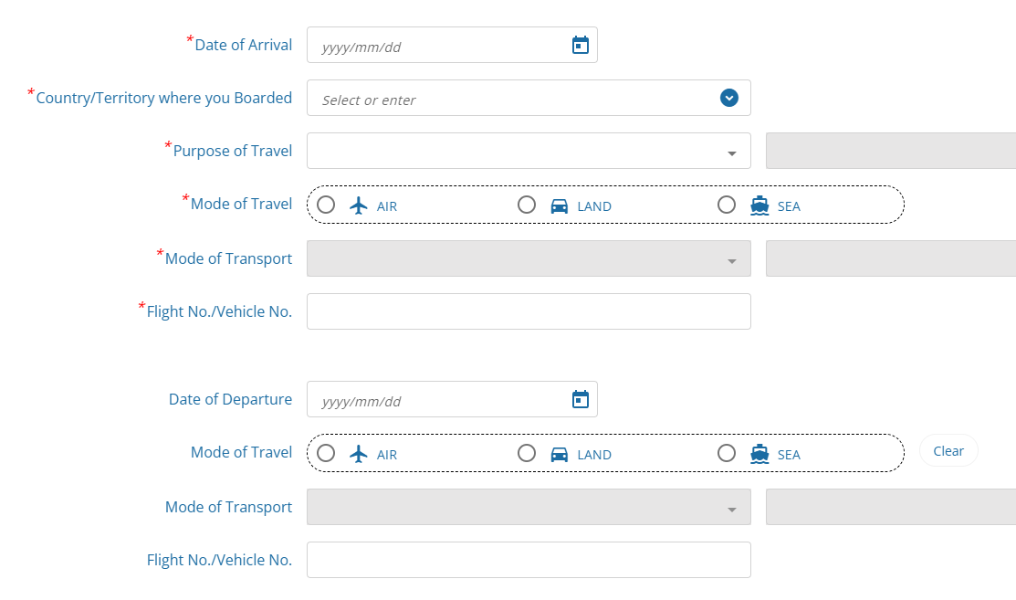Focus the arrival Flight No./Vehicle No. field
Screen dimensions: 1016x600
coord(529,312)
